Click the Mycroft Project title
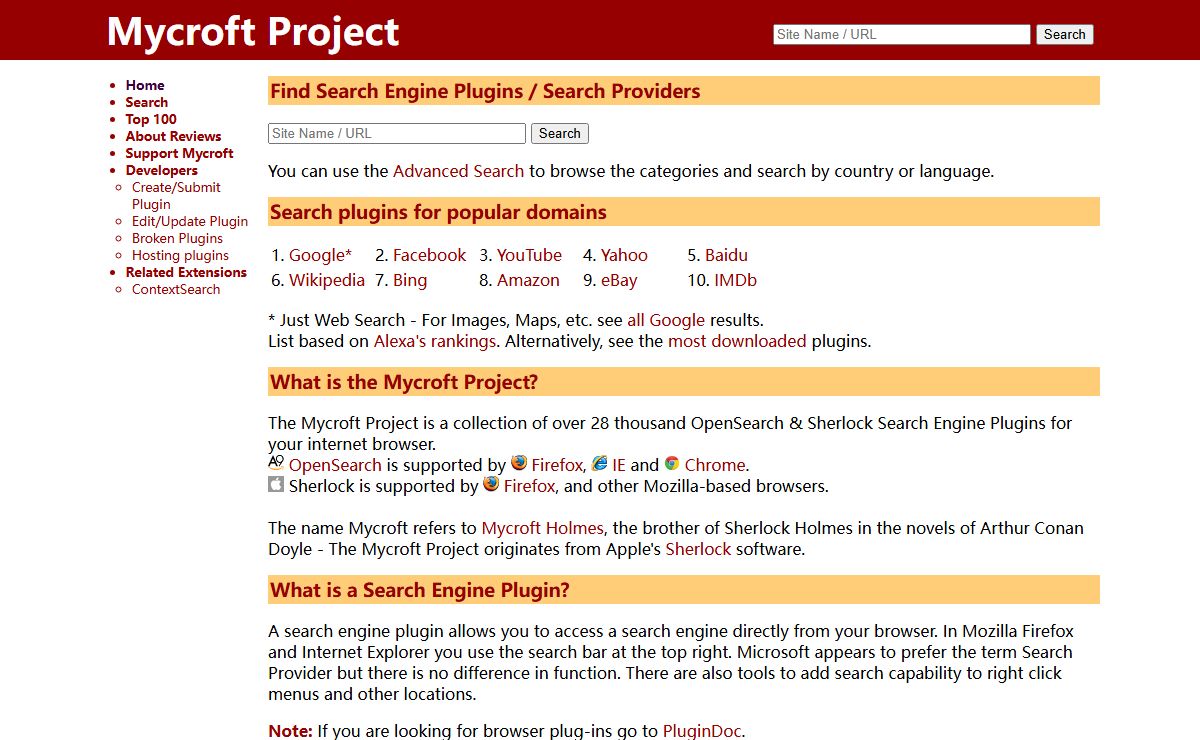Viewport: 1200px width, 740px height. coord(253,31)
